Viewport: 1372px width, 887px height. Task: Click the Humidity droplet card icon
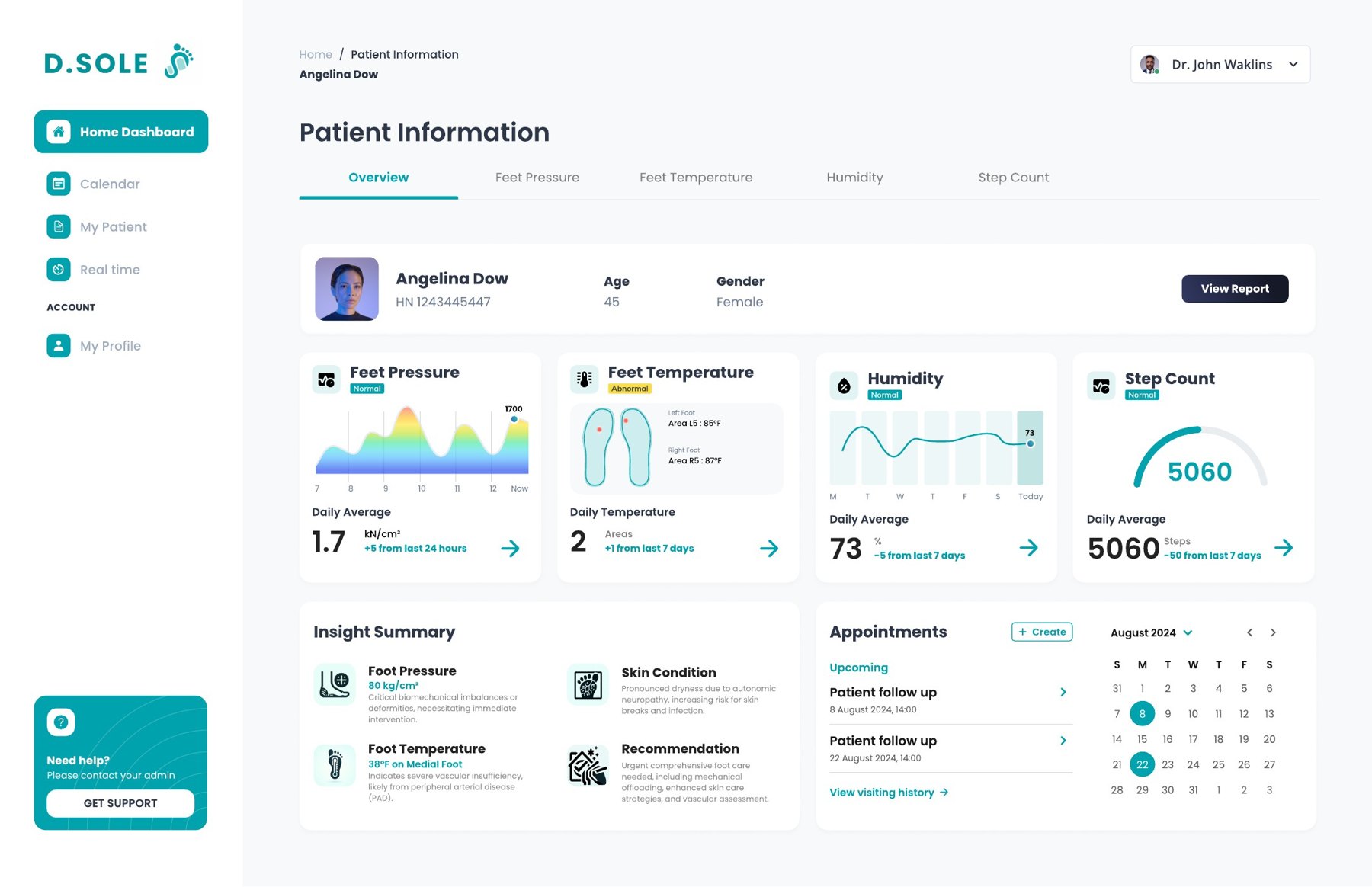click(844, 386)
